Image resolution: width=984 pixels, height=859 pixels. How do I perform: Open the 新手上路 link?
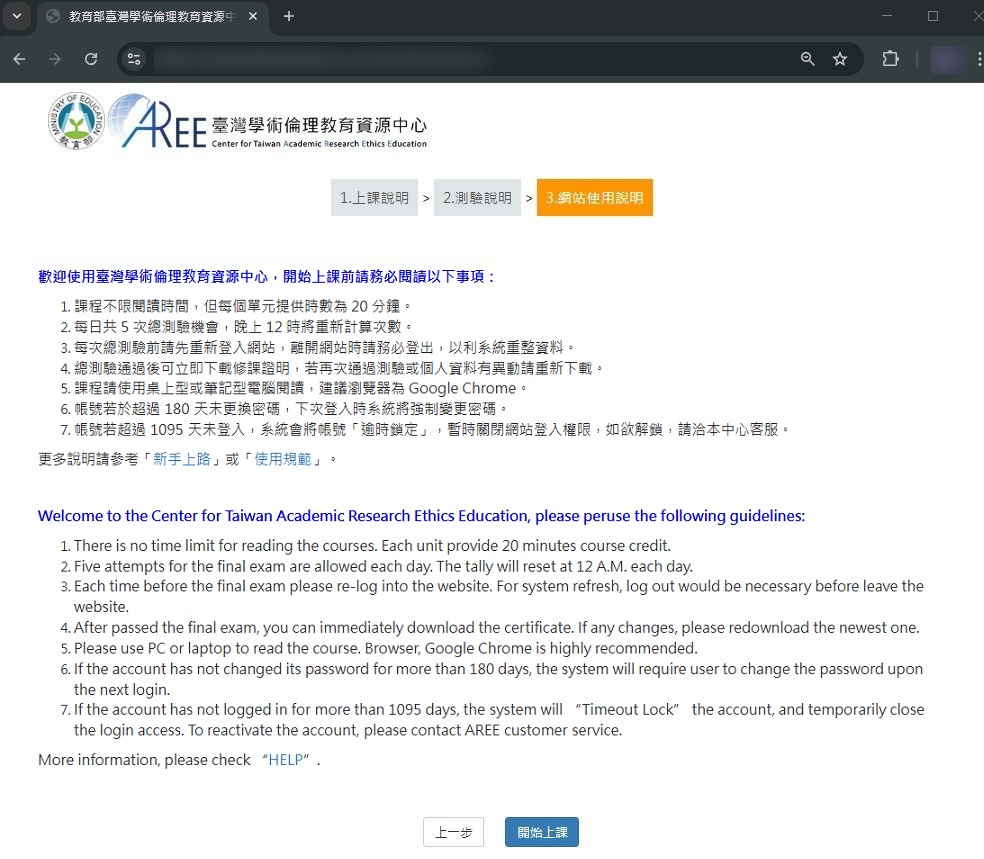(x=181, y=459)
